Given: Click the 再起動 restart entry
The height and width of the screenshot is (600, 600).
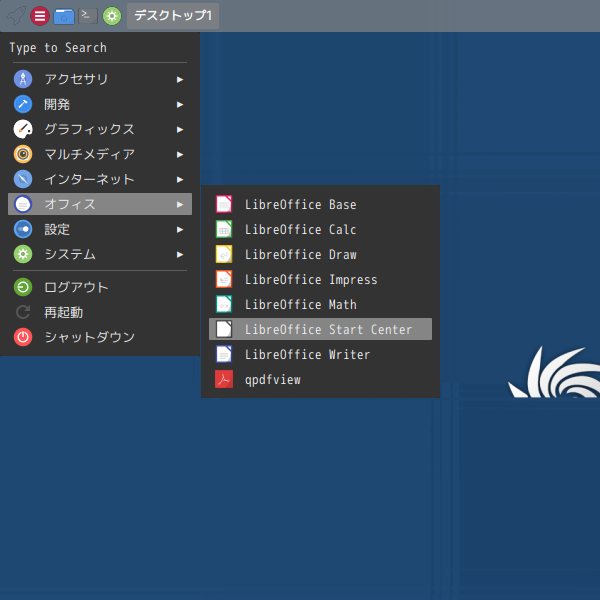Looking at the screenshot, I should [x=63, y=312].
